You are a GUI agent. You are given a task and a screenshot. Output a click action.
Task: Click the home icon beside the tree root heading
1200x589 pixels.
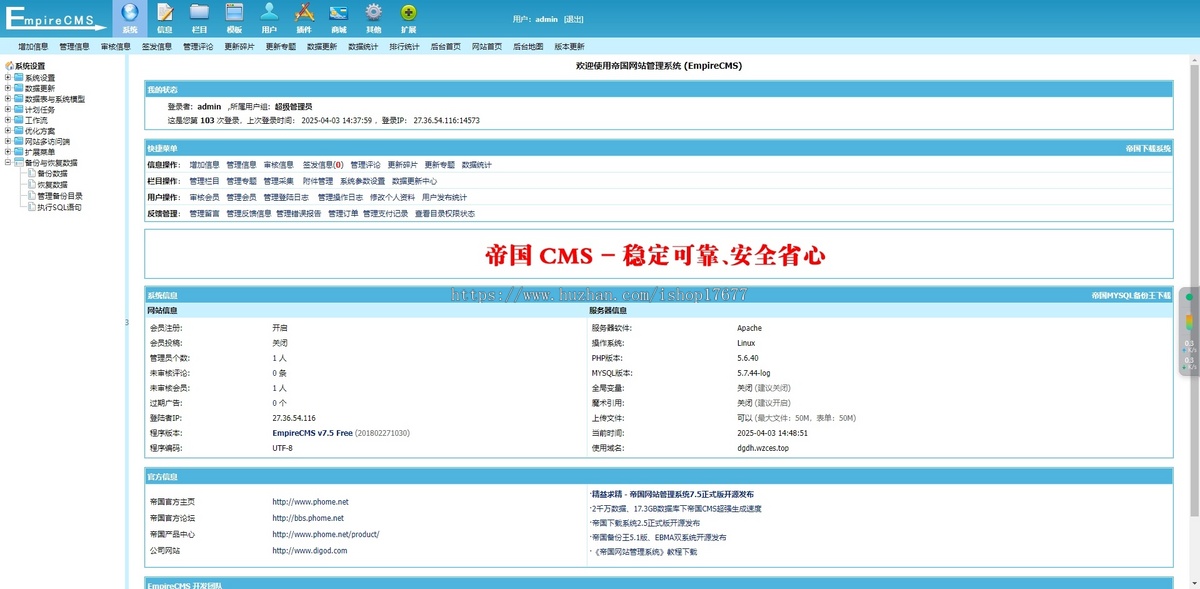coord(9,66)
